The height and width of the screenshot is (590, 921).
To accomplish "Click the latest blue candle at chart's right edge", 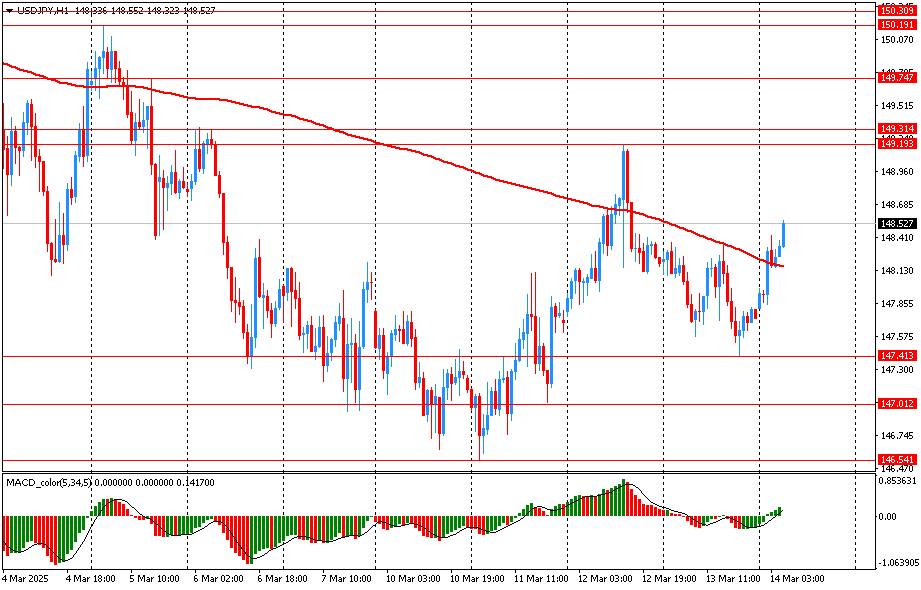I will click(x=784, y=234).
